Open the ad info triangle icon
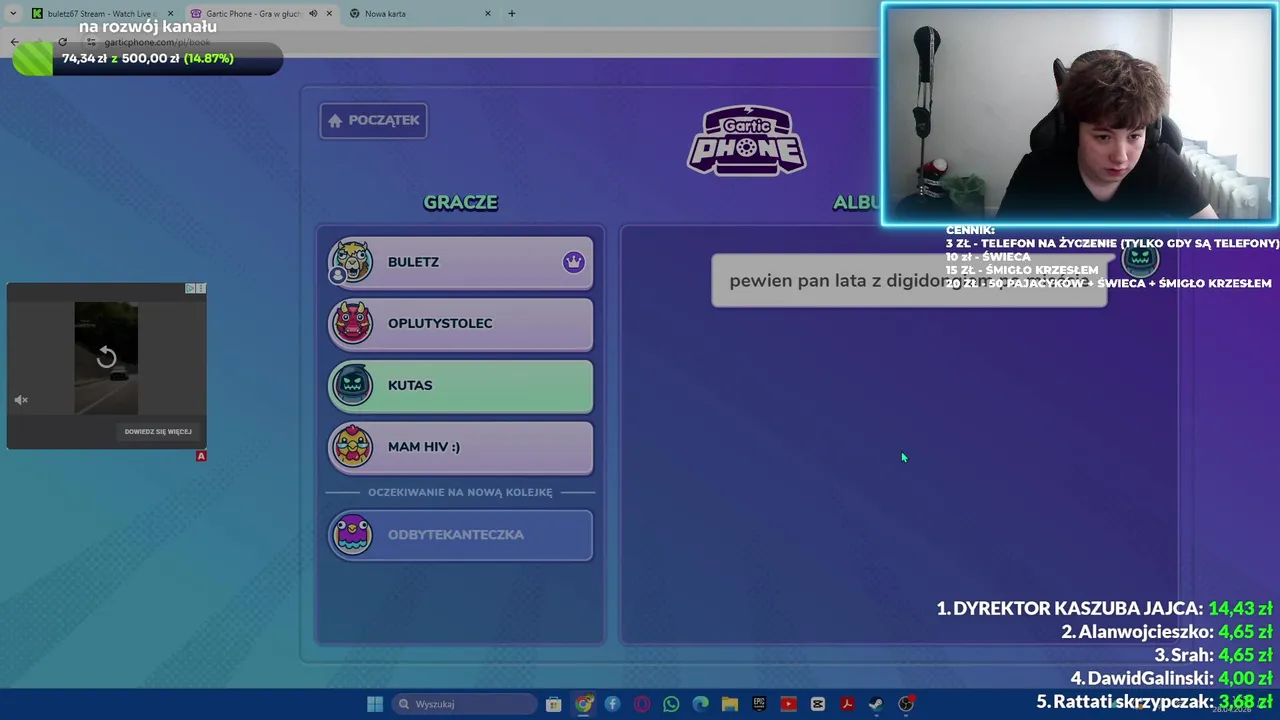 pyautogui.click(x=190, y=288)
